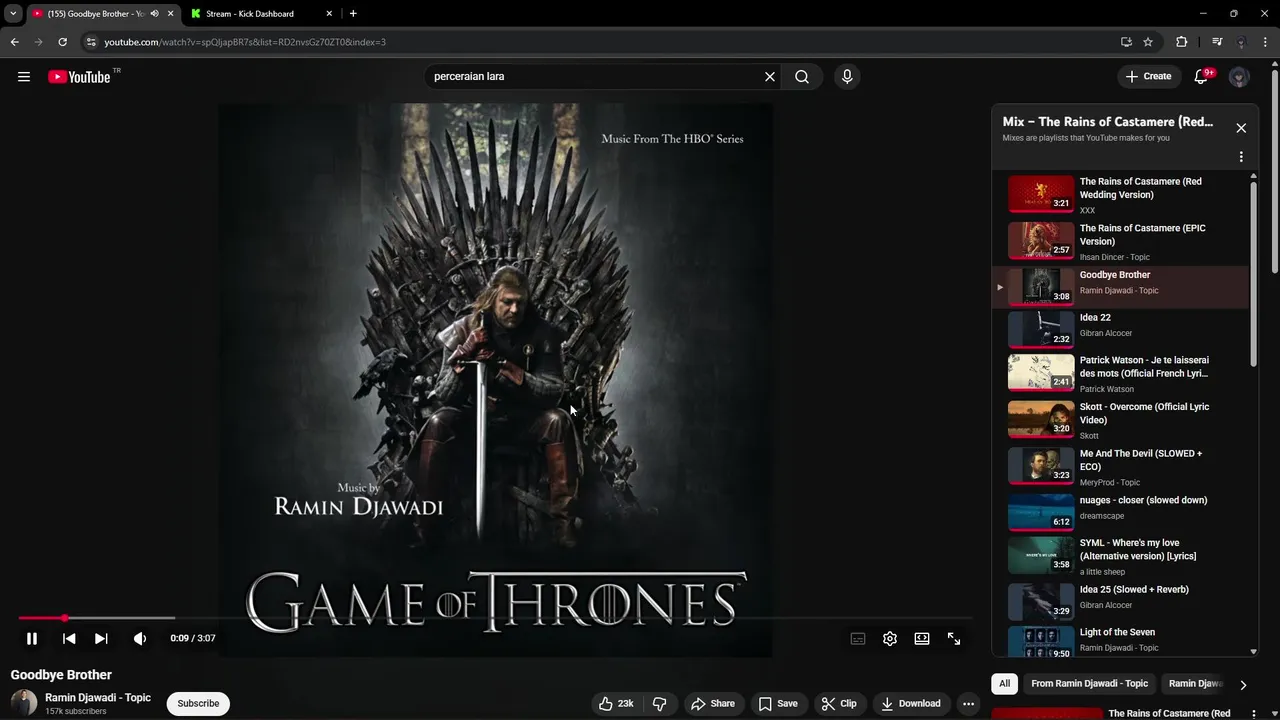Open the notifications bell
Screen dimensions: 1280x720
click(1202, 77)
